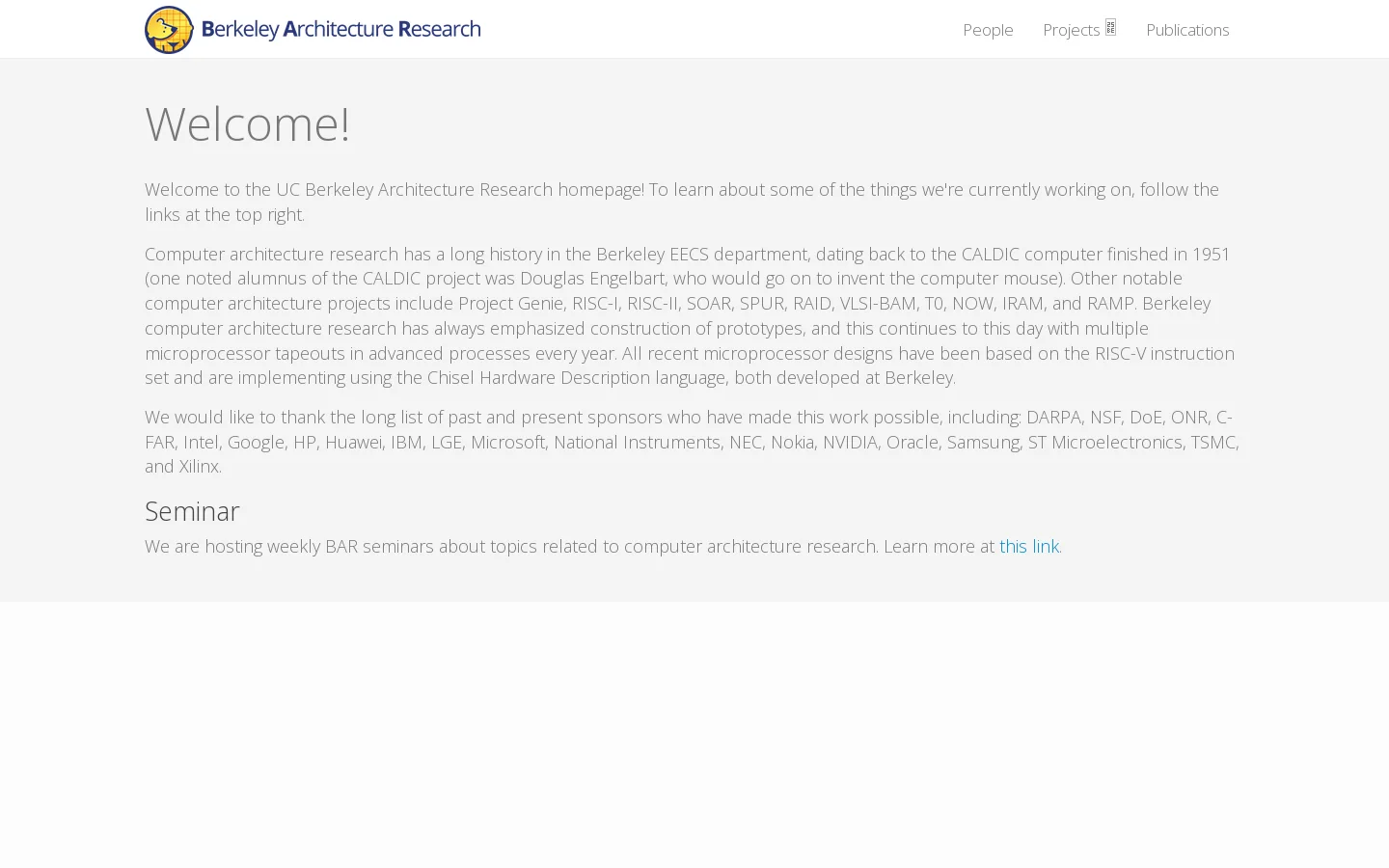
Task: Follow the 'this link' seminar hyperlink
Action: coord(1029,546)
